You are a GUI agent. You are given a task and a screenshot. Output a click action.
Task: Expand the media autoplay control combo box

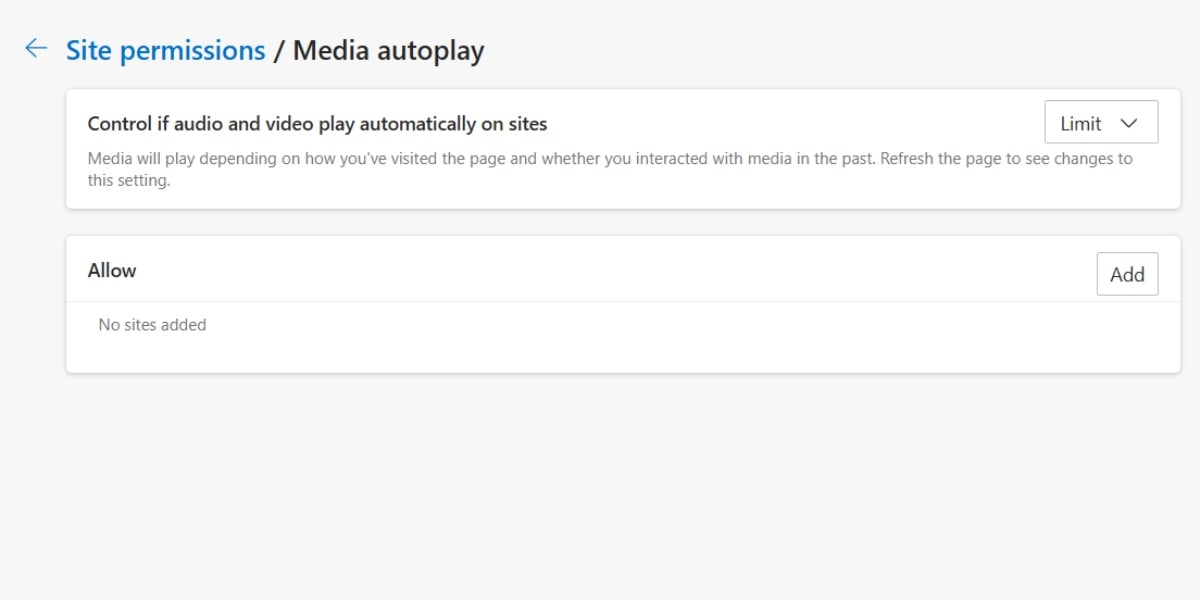pyautogui.click(x=1101, y=123)
